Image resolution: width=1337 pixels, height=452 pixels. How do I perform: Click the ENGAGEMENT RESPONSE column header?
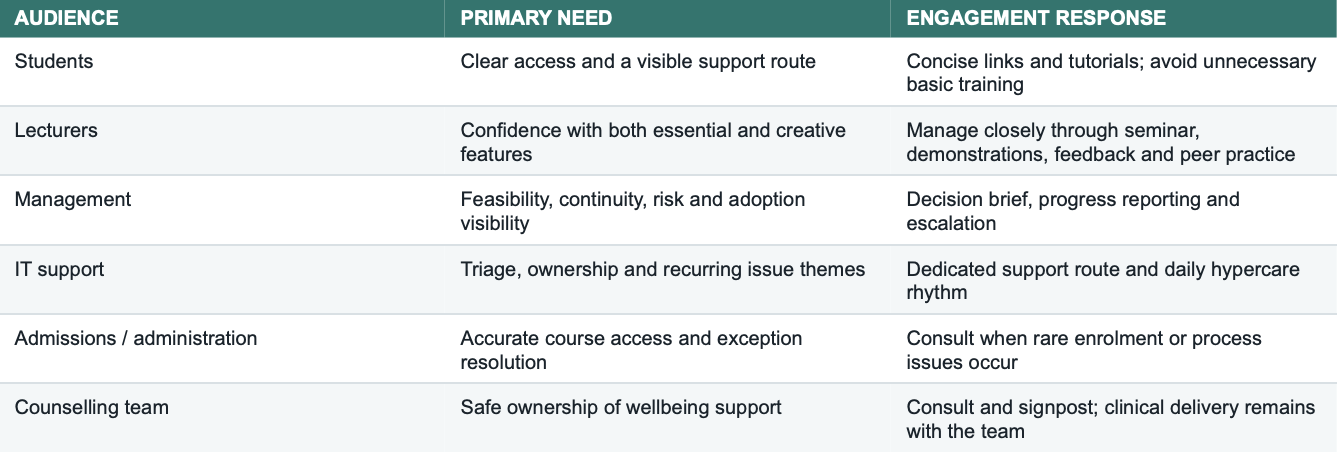(1114, 18)
